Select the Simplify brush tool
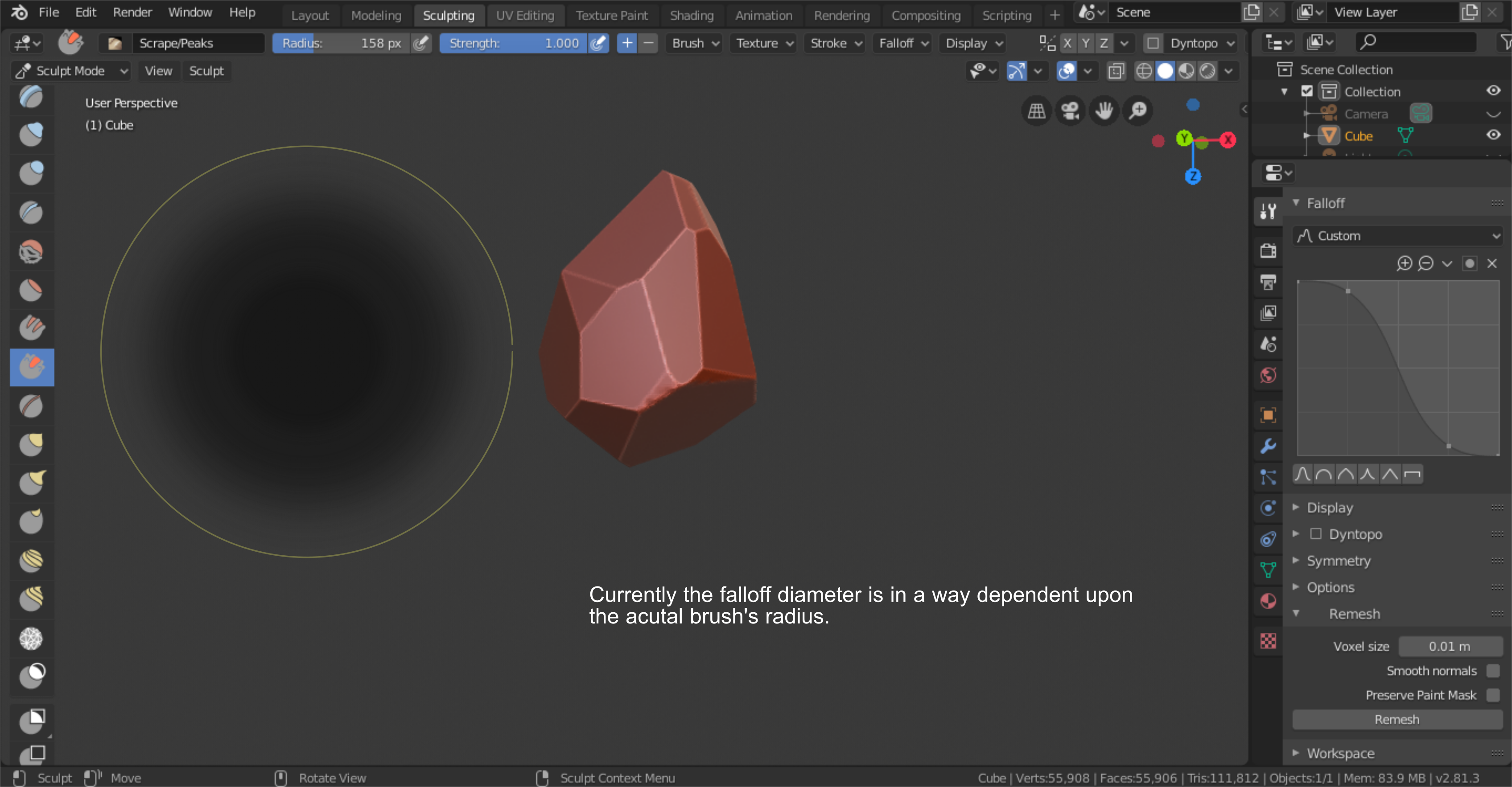This screenshot has height=787, width=1512. [x=32, y=638]
